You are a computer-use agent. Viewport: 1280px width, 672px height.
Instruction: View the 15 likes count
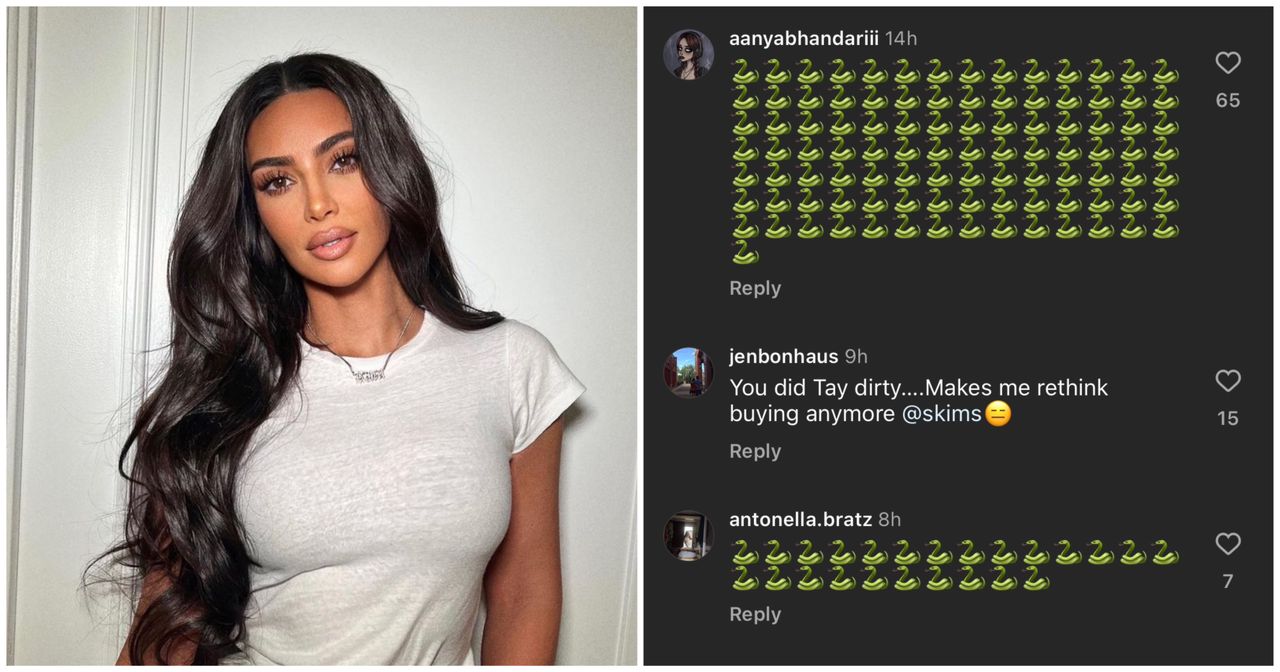click(1228, 418)
